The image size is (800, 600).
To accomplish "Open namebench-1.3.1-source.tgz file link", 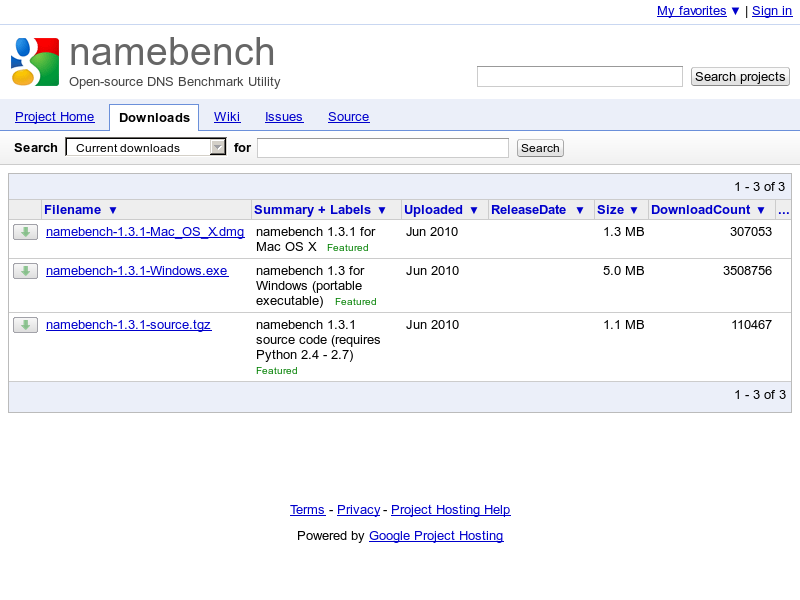I will (129, 324).
